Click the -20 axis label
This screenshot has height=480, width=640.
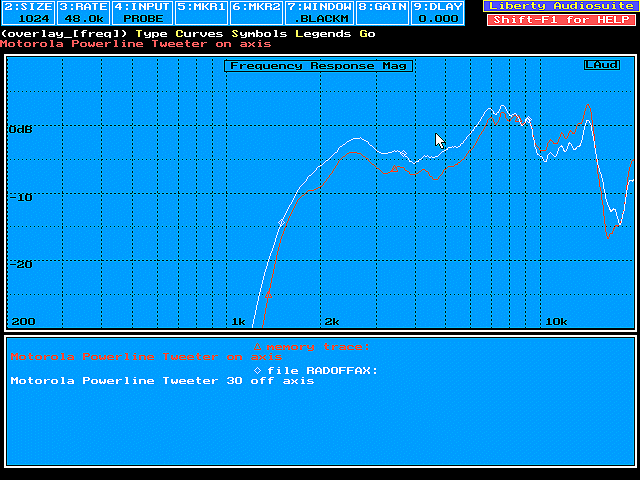pyautogui.click(x=20, y=264)
